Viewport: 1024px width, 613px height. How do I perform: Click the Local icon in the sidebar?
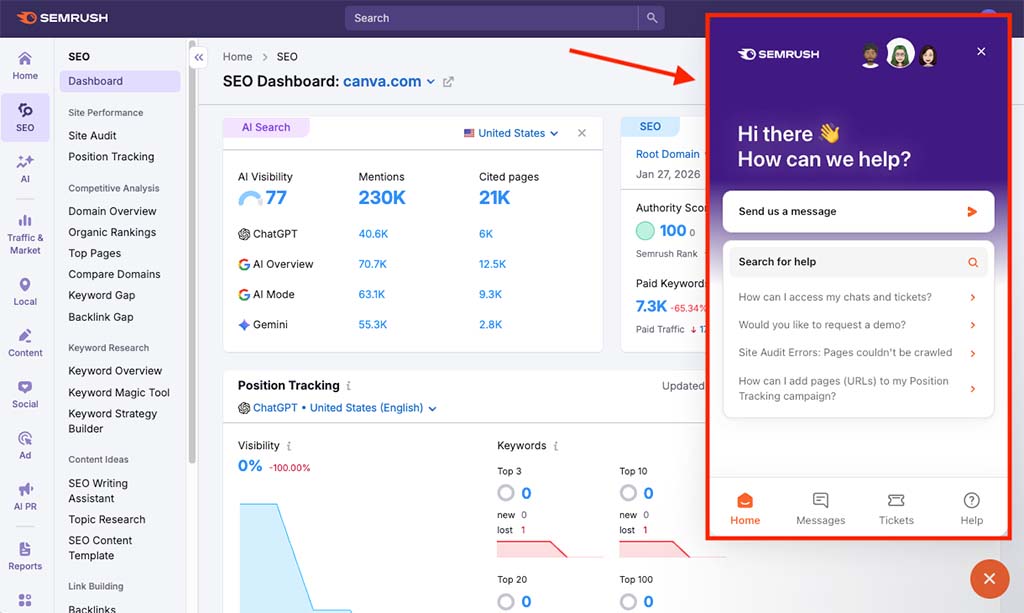(x=25, y=288)
